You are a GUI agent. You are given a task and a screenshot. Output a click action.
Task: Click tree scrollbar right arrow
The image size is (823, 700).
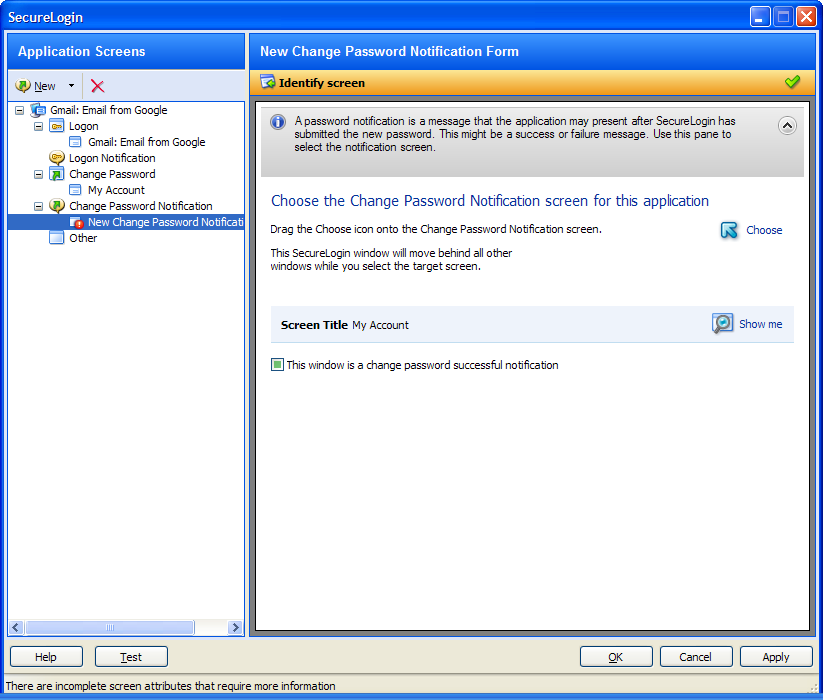click(235, 627)
